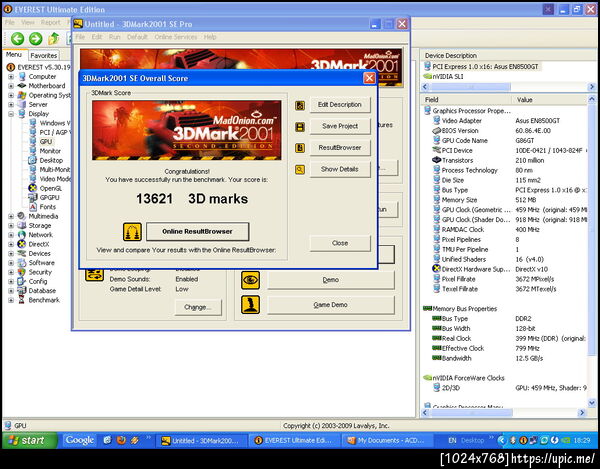Select the Desktop tree item
The width and height of the screenshot is (600, 469).
51,160
